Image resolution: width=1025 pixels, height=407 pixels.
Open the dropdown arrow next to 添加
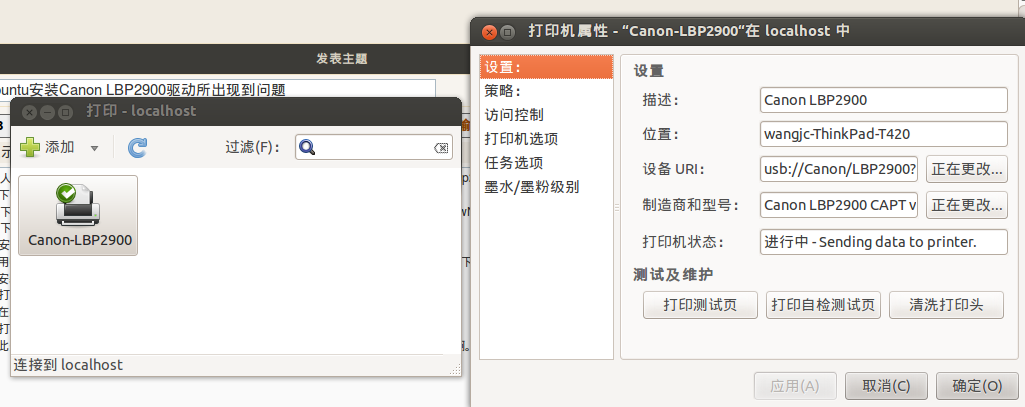(94, 148)
